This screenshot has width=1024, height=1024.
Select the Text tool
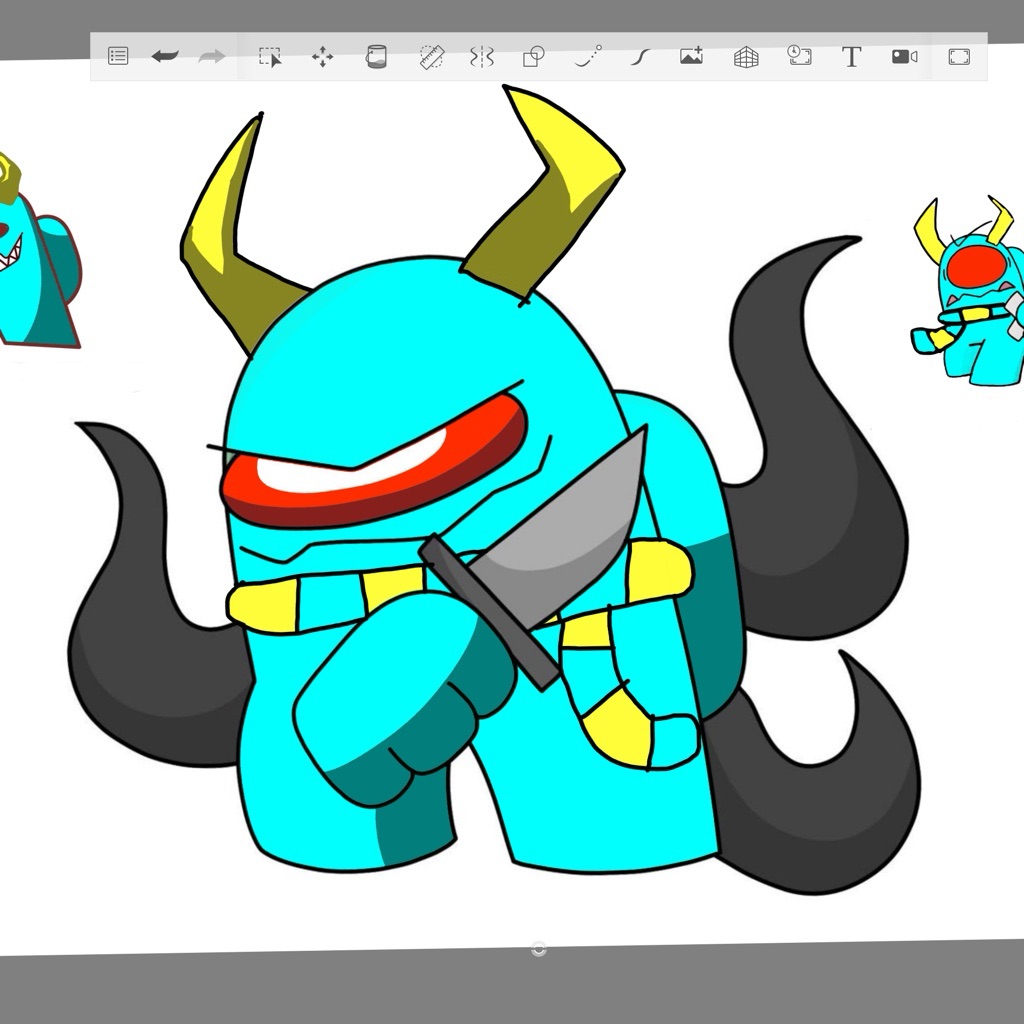[852, 57]
